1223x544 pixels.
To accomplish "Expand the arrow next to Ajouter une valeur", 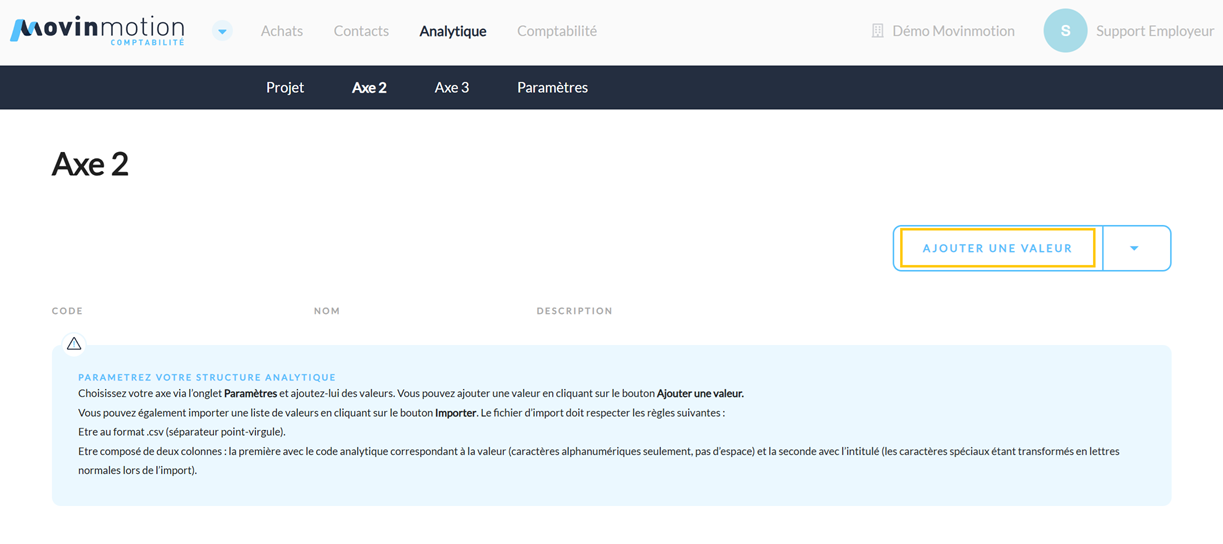I will (x=1134, y=248).
